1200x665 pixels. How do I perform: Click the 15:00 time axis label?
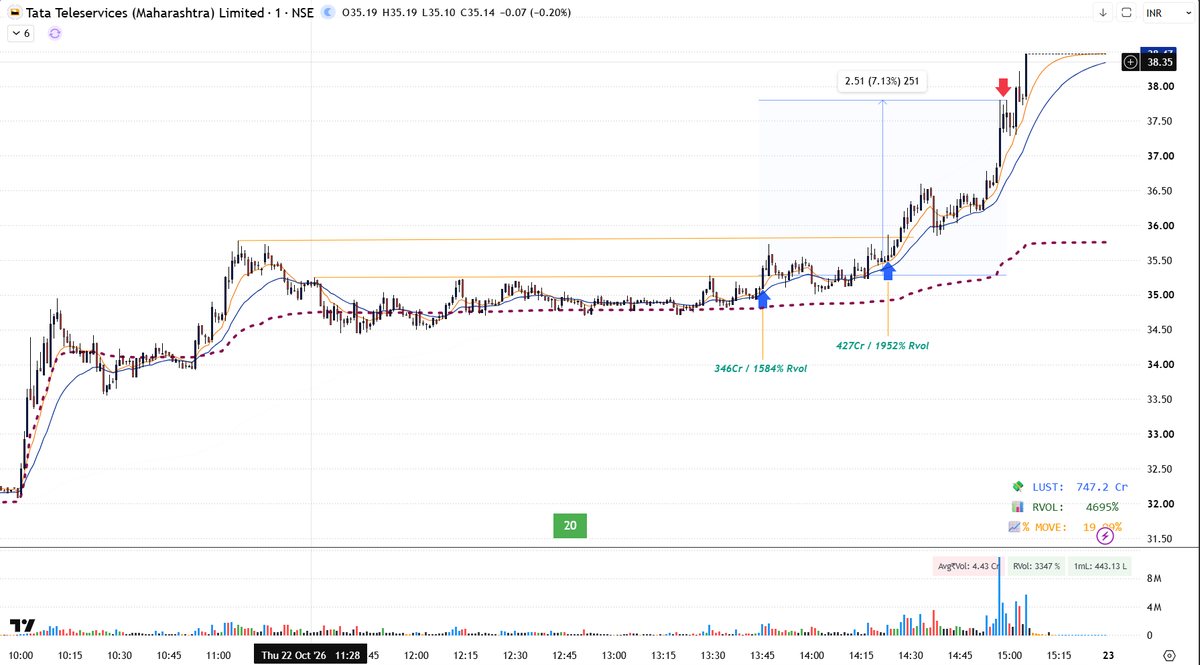coord(1009,655)
